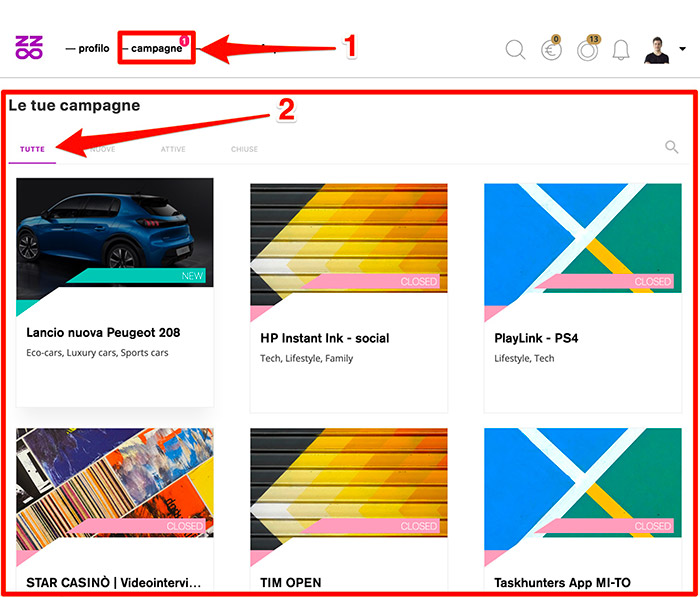700x597 pixels.
Task: Click the title STAR CASINÒ | Videointervi...
Action: click(x=113, y=583)
